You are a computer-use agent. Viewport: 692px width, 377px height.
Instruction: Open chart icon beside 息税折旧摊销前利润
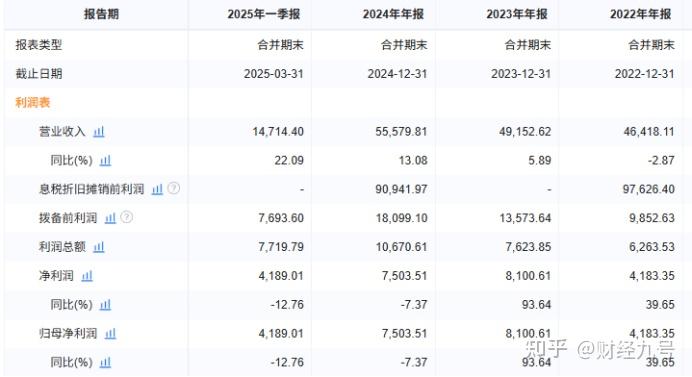pyautogui.click(x=158, y=189)
